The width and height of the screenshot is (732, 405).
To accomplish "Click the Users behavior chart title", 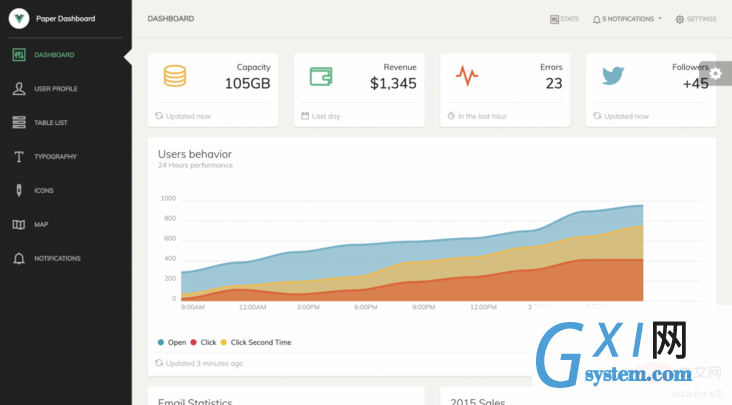I will coord(195,154).
